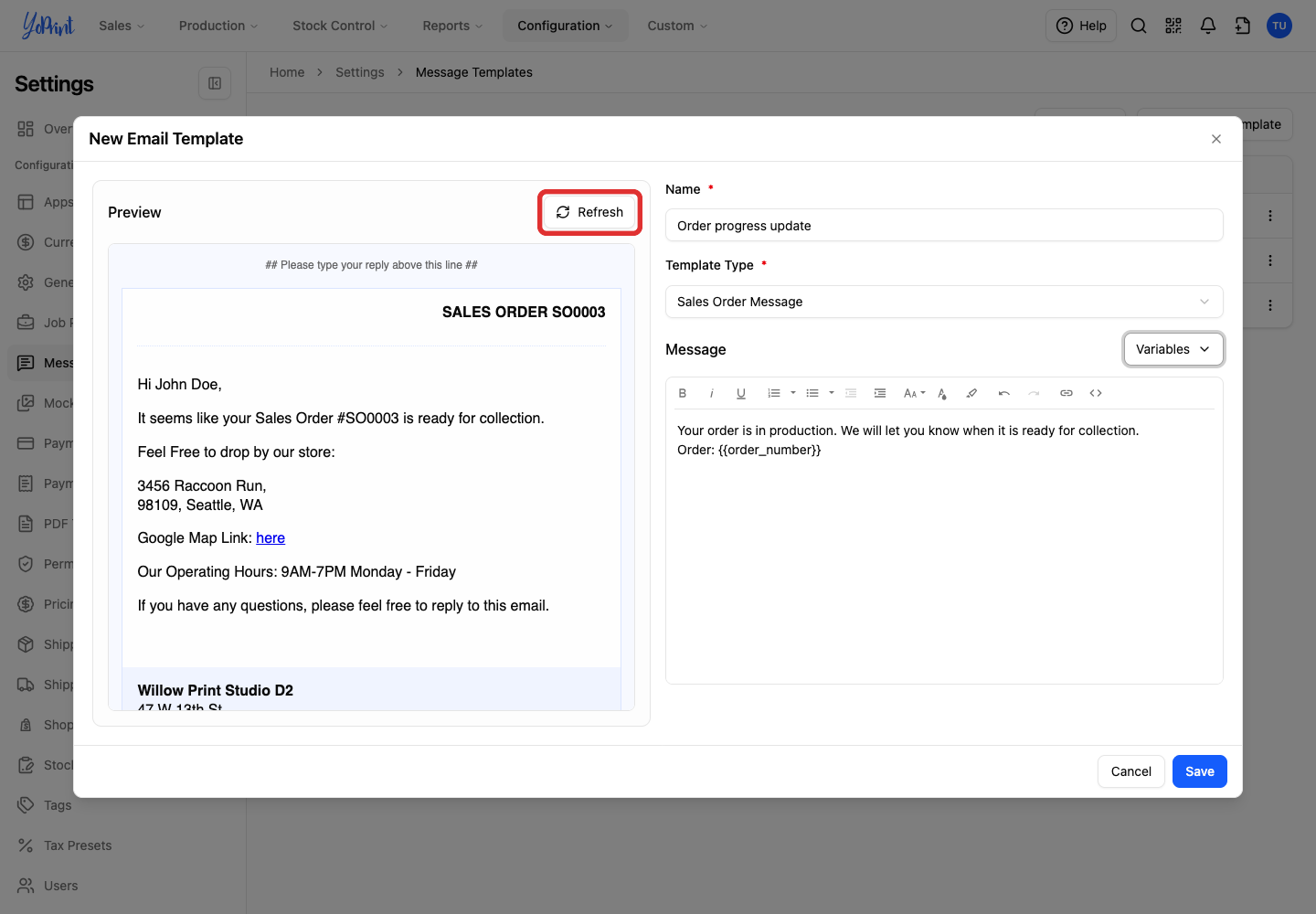This screenshot has width=1316, height=914.
Task: Follow the Google Map 'here' link in preview
Action: [271, 537]
